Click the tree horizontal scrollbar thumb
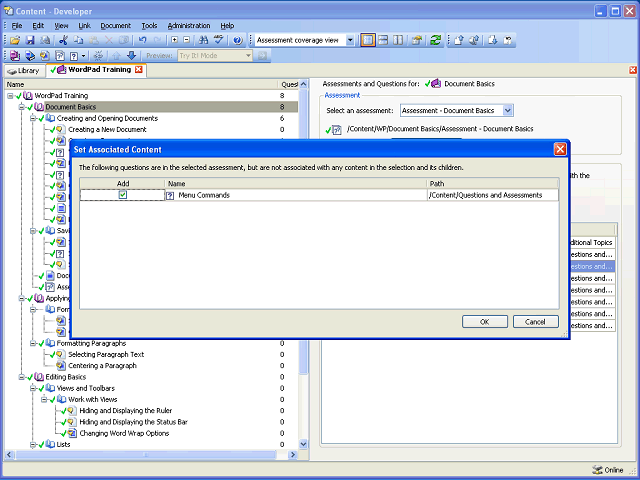 (x=146, y=454)
